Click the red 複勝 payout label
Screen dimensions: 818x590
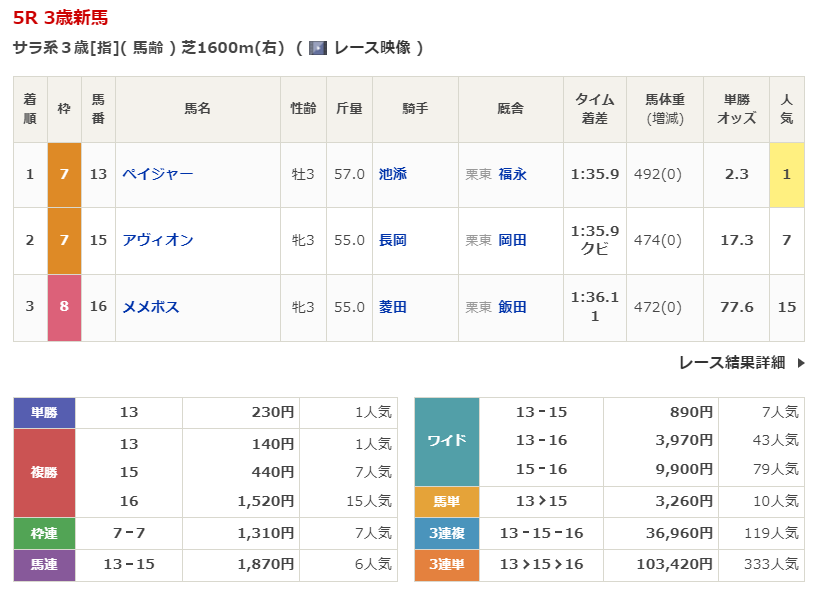click(44, 472)
